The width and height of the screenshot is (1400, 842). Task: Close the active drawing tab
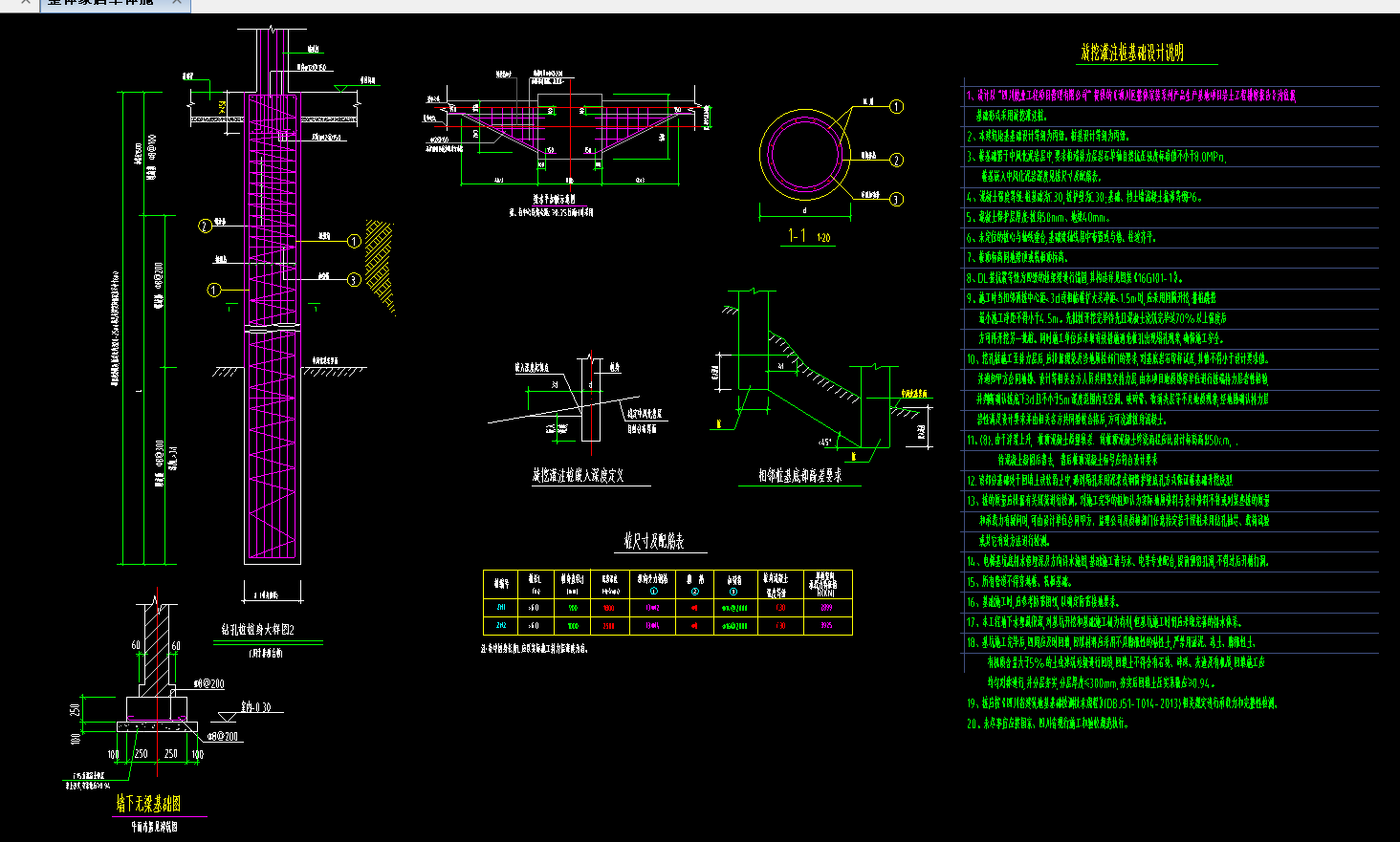[176, 3]
